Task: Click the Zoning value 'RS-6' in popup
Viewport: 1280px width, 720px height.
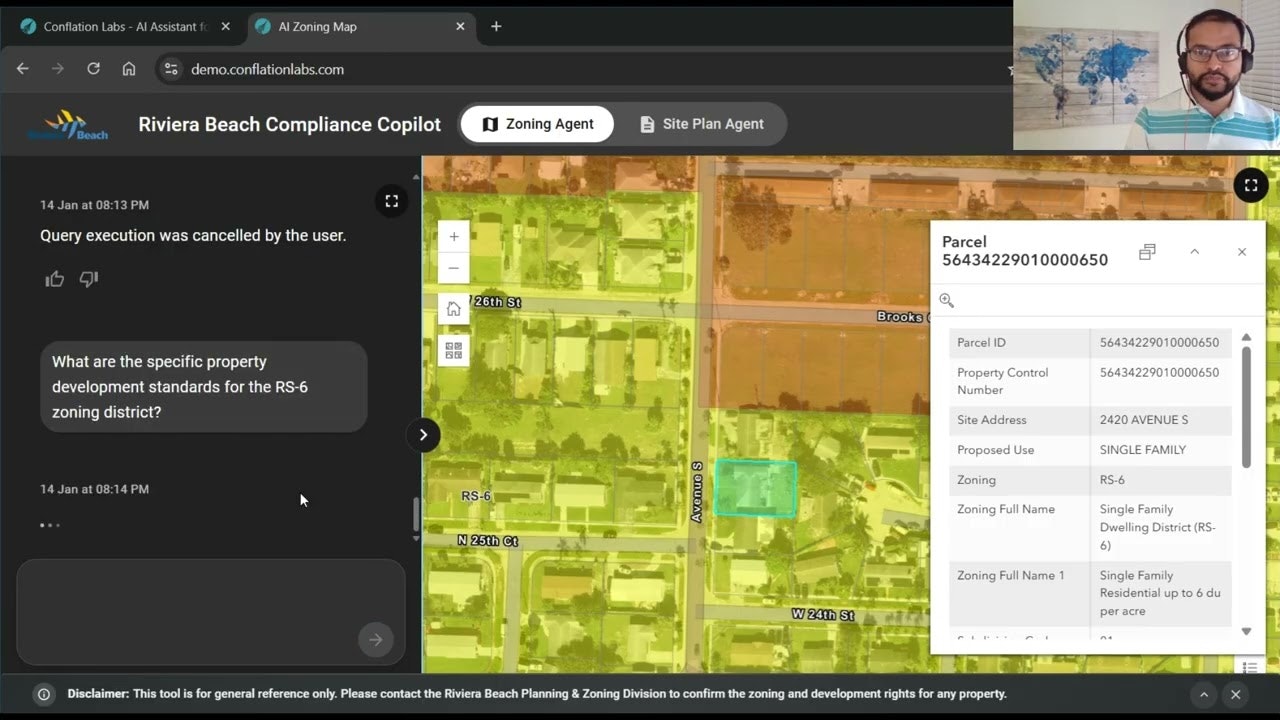Action: click(x=1112, y=480)
